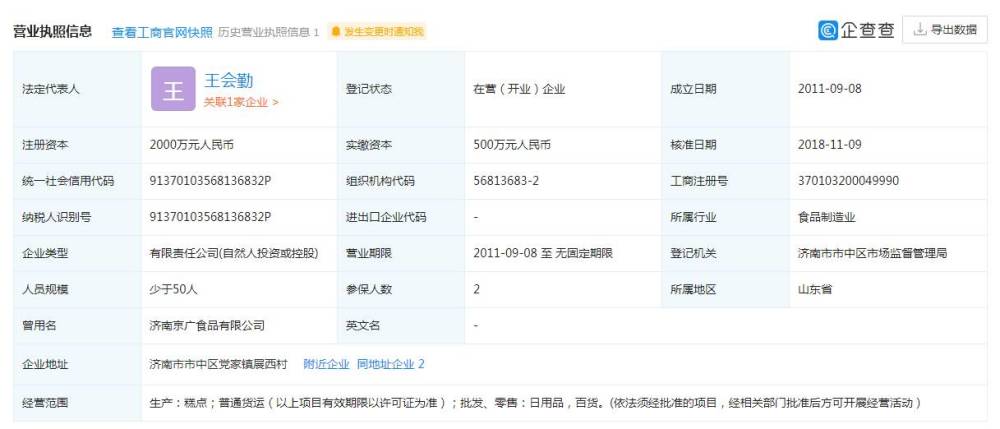The height and width of the screenshot is (429, 1000).
Task: Click industry value 食品制造业
Action: (x=826, y=217)
